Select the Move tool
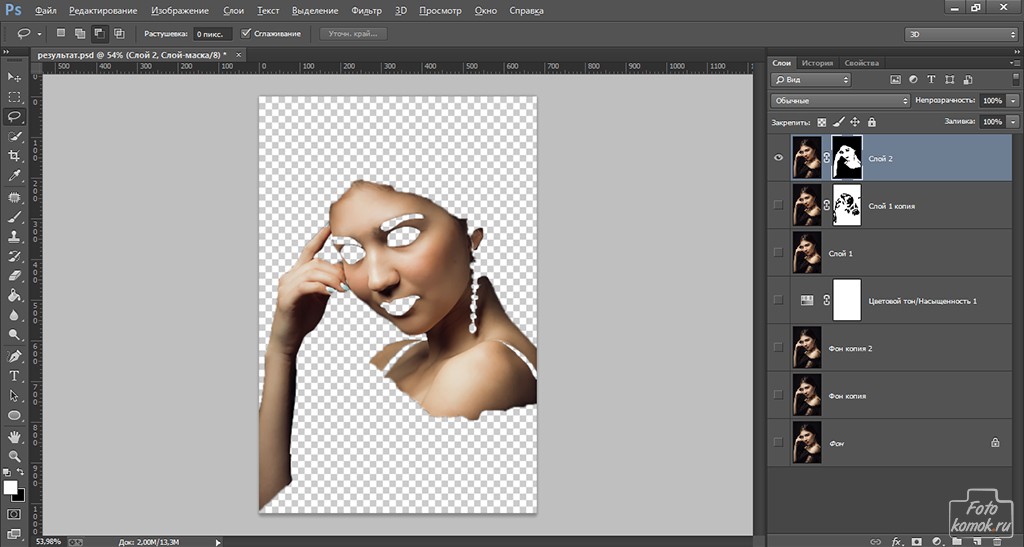 coord(14,77)
